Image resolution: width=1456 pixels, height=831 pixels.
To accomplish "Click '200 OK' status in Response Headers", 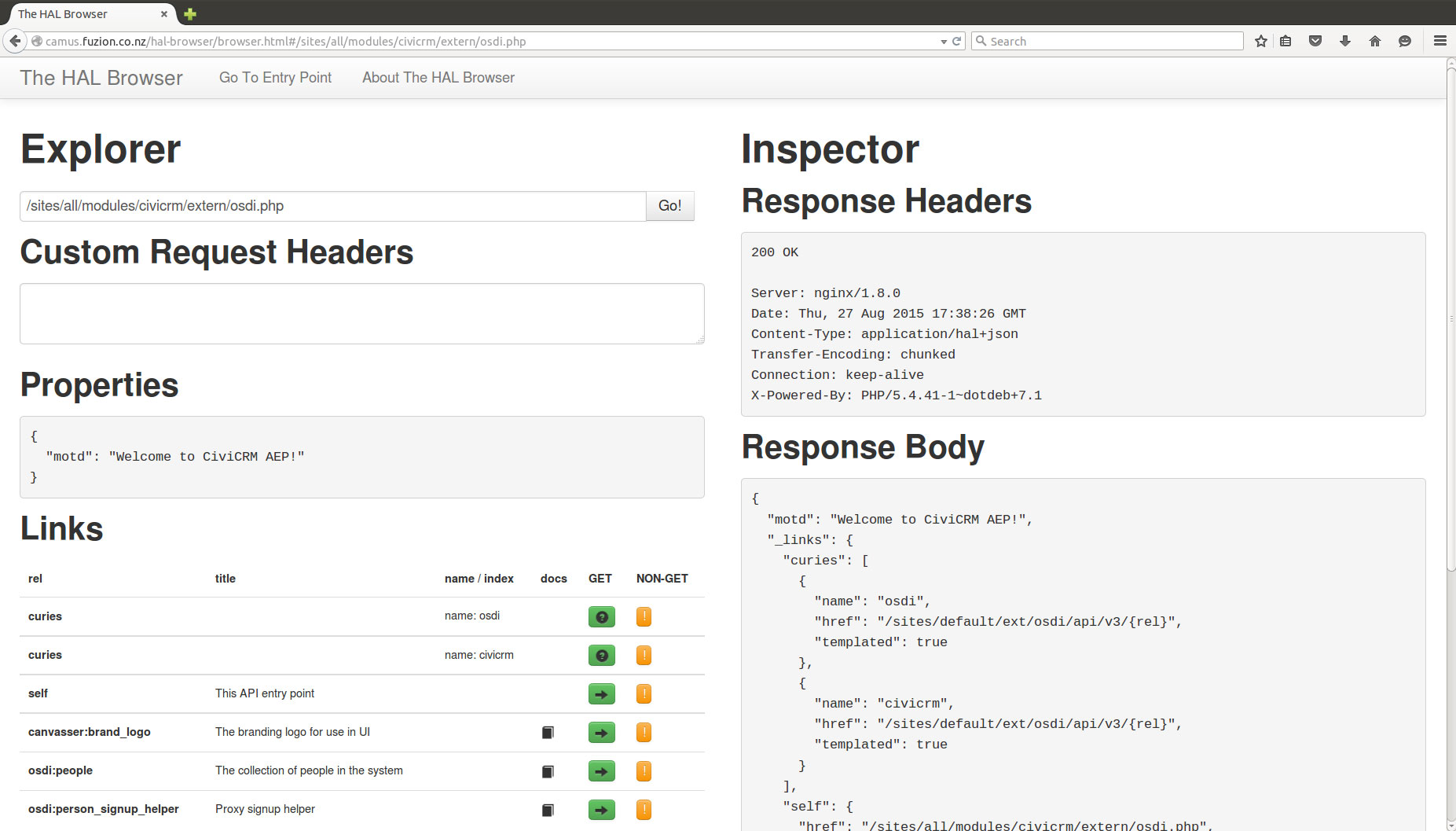I will pos(775,252).
